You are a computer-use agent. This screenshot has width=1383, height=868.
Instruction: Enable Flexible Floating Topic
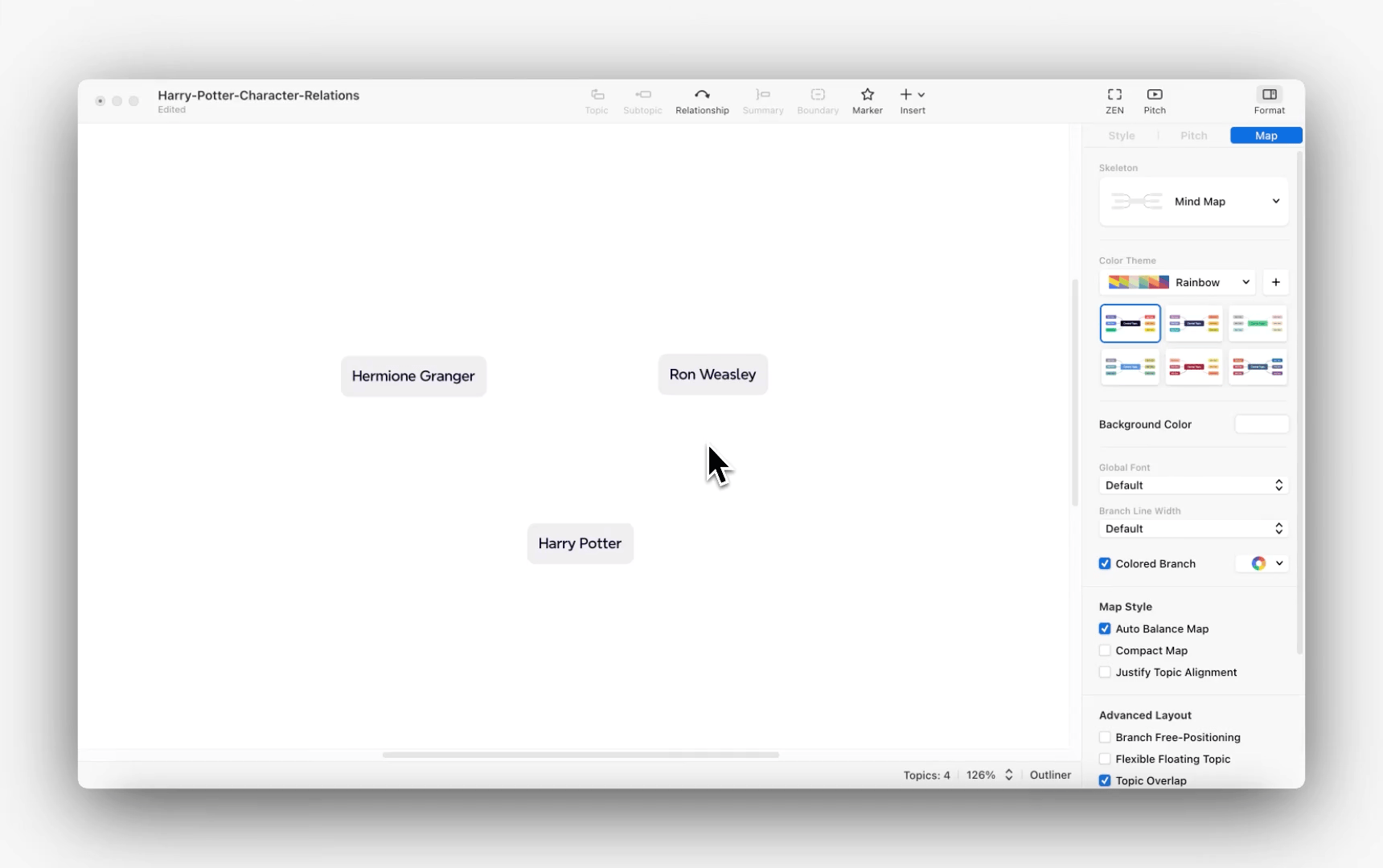click(x=1105, y=759)
